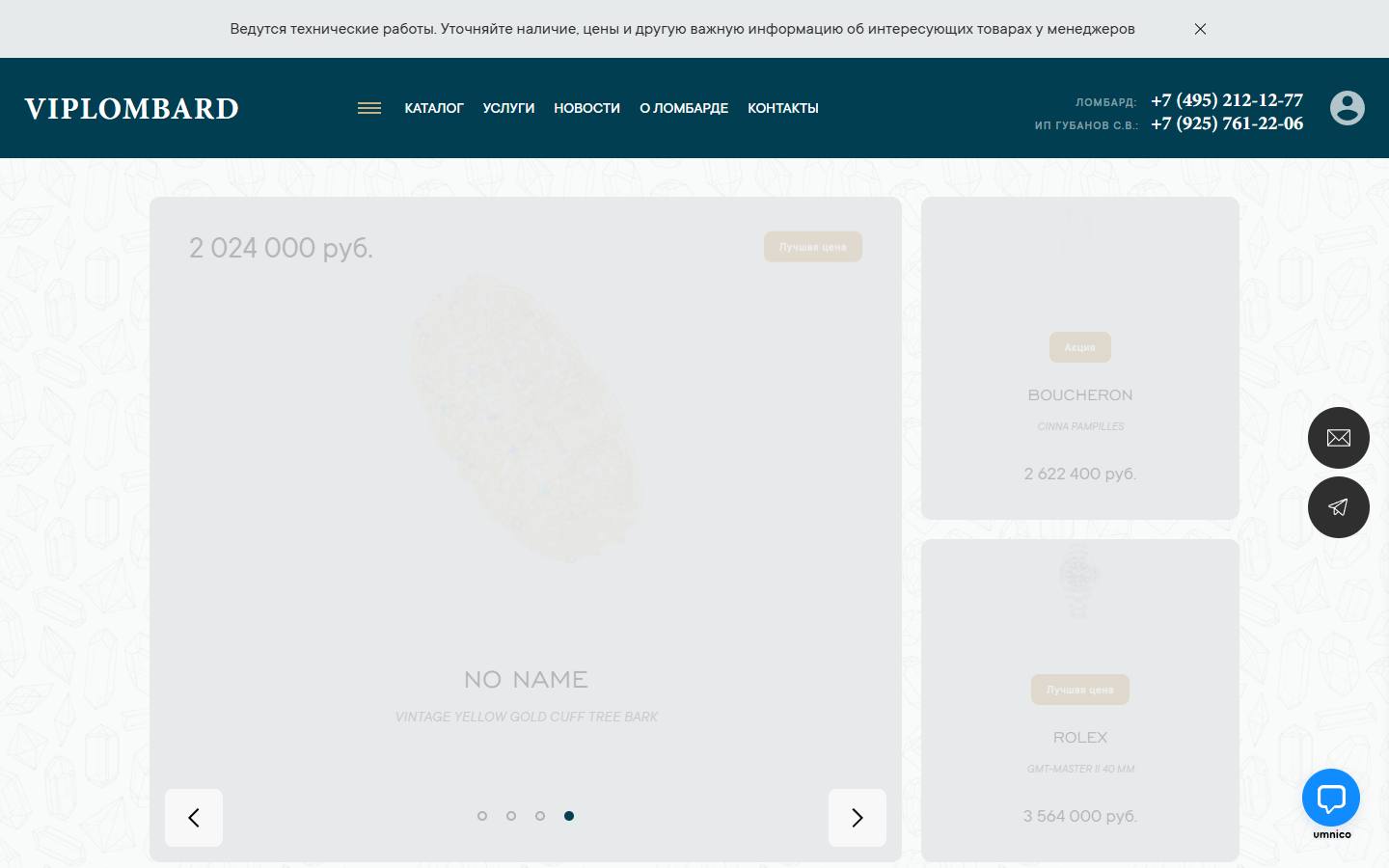Open the BOUCHERON product card title

point(1080,395)
